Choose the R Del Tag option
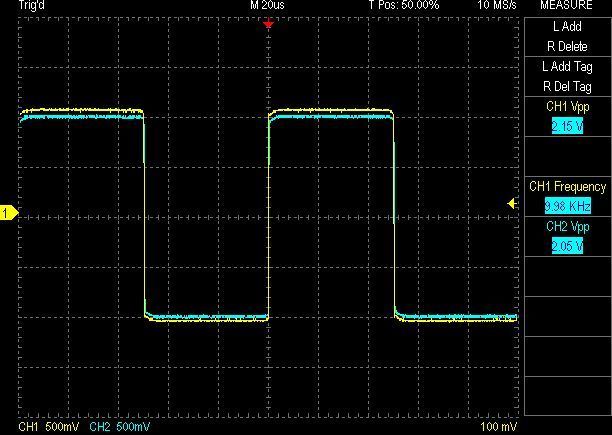 (567, 86)
